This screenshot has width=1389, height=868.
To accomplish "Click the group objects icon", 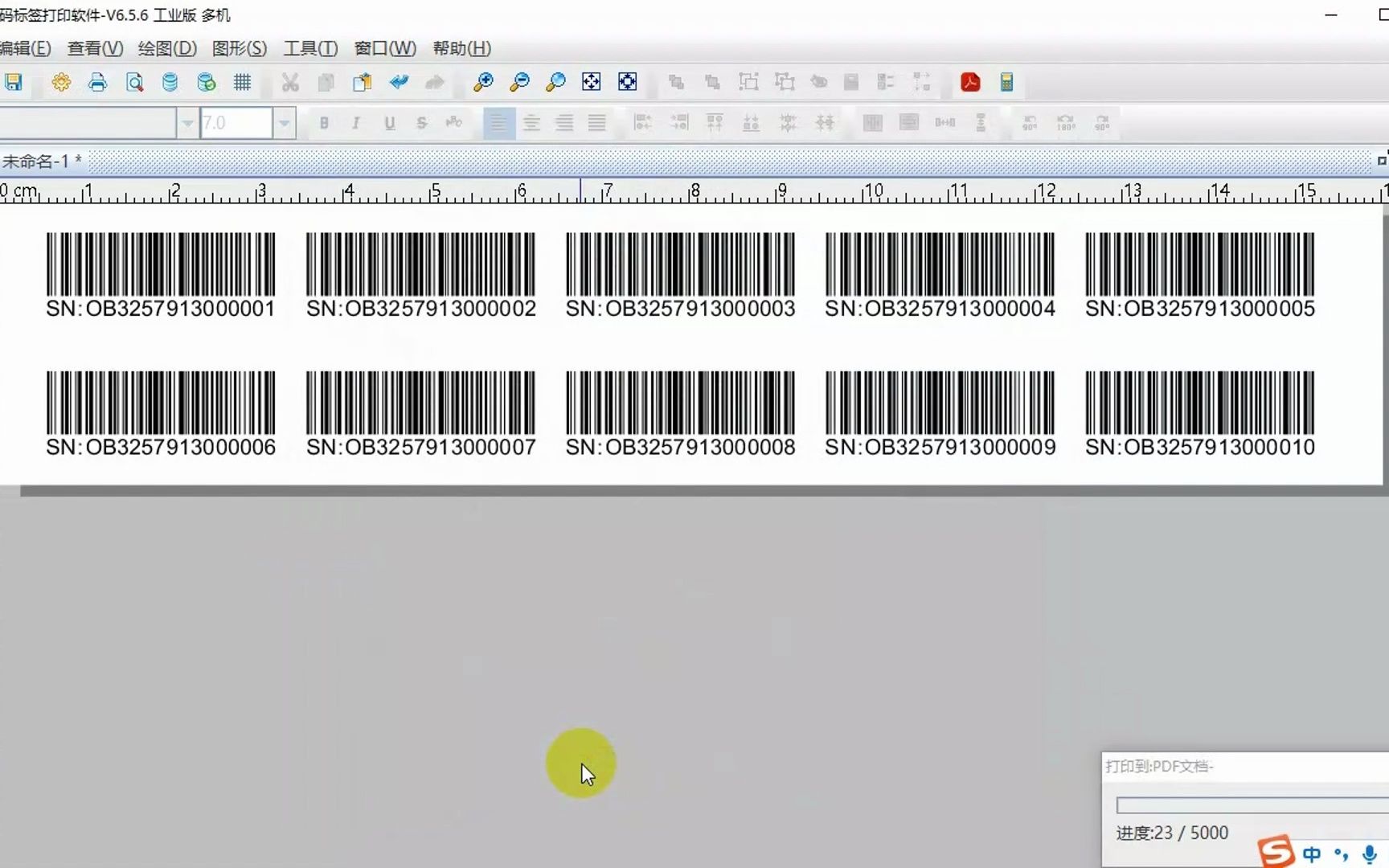I will pyautogui.click(x=748, y=82).
